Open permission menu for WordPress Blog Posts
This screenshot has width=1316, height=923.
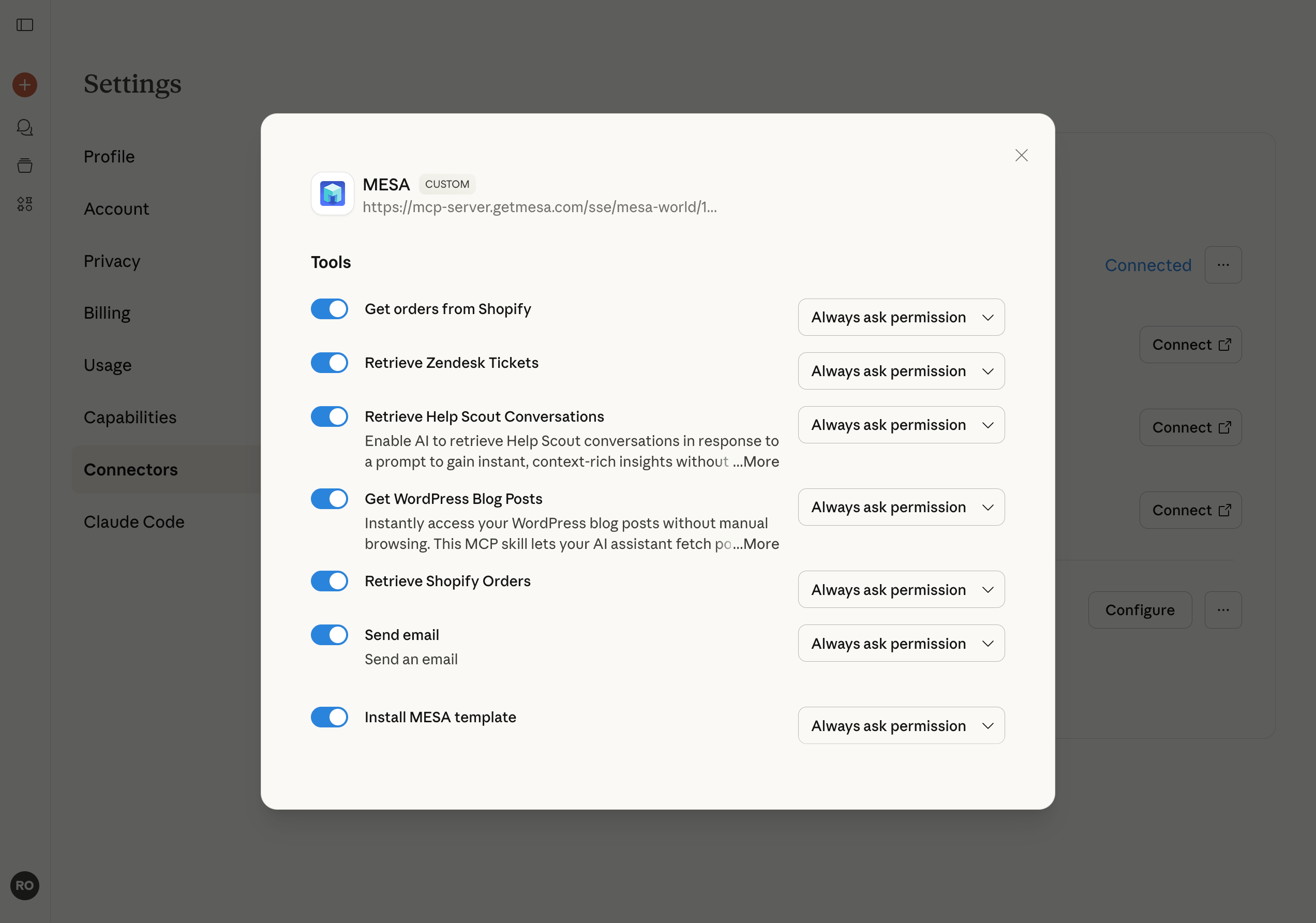pos(902,508)
